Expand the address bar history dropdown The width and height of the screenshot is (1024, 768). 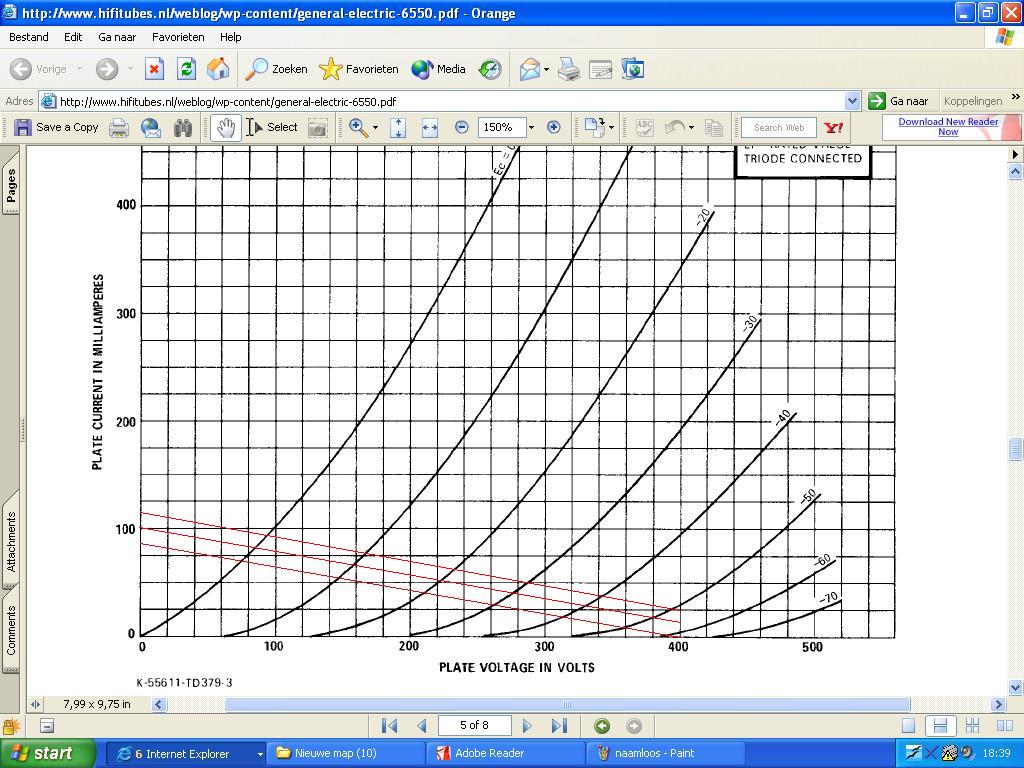[x=852, y=101]
